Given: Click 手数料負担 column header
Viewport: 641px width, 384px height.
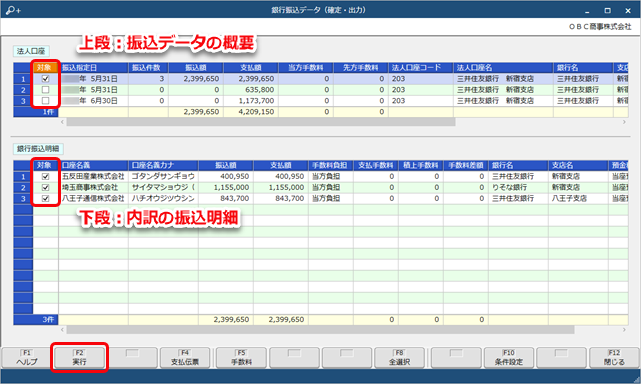Looking at the screenshot, I should point(331,165).
